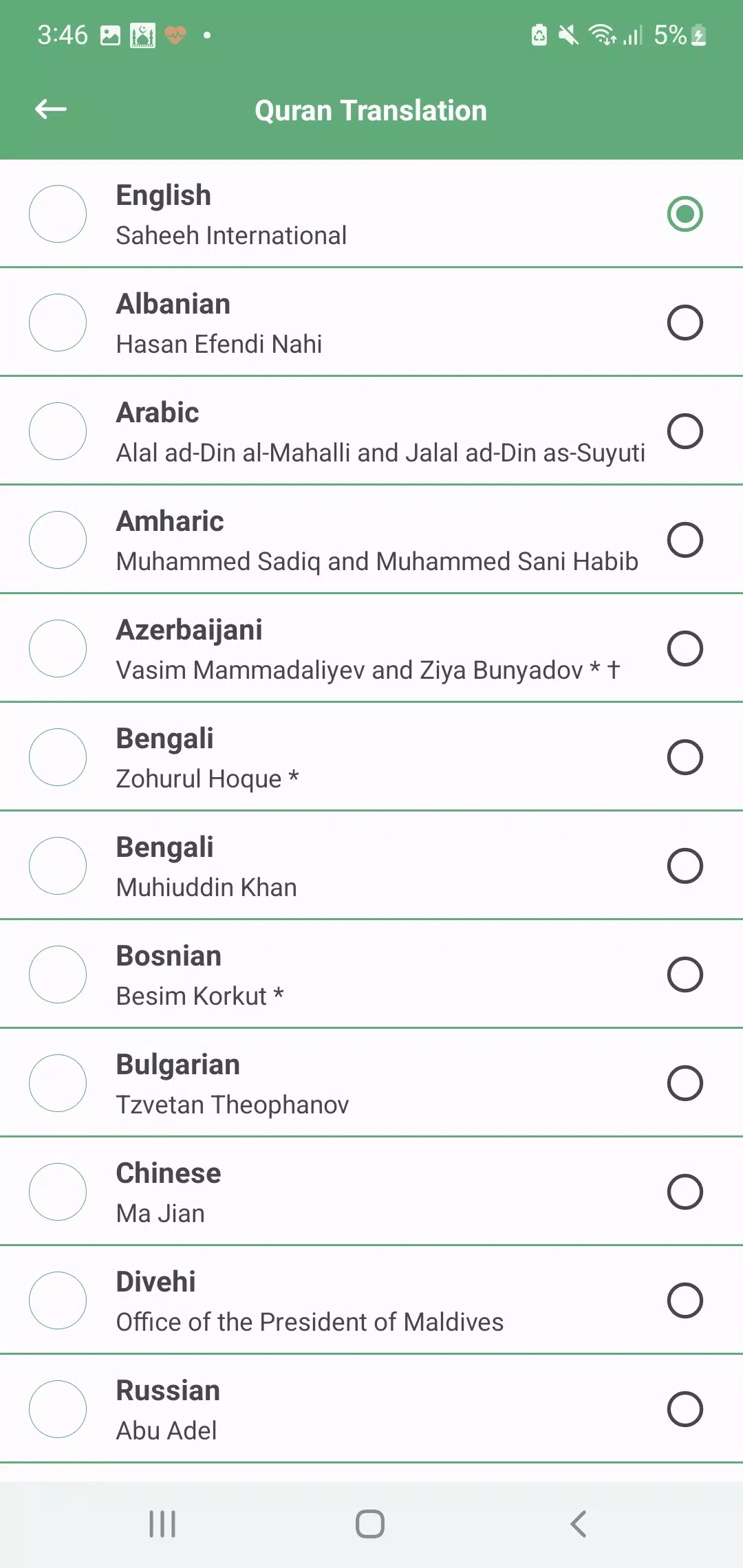Choose the Arabic translation radio button

[x=685, y=431]
